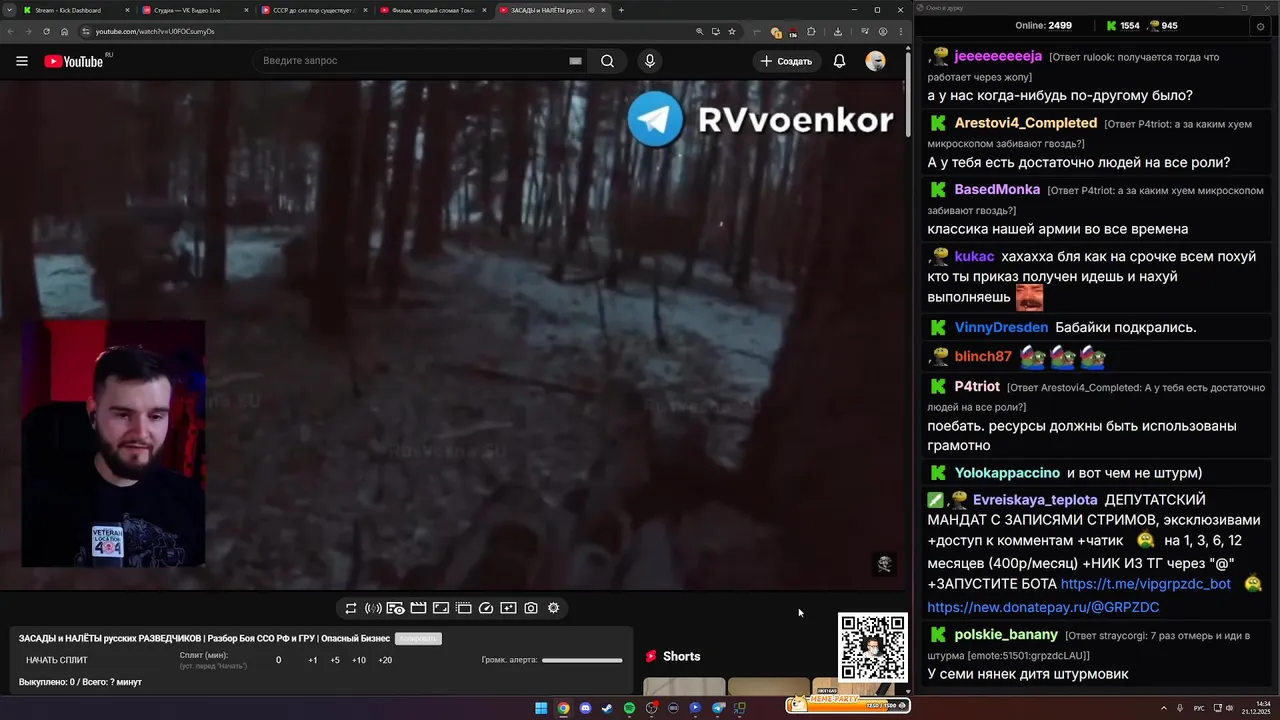
Task: Go to YouTube home via logo
Action: click(74, 61)
